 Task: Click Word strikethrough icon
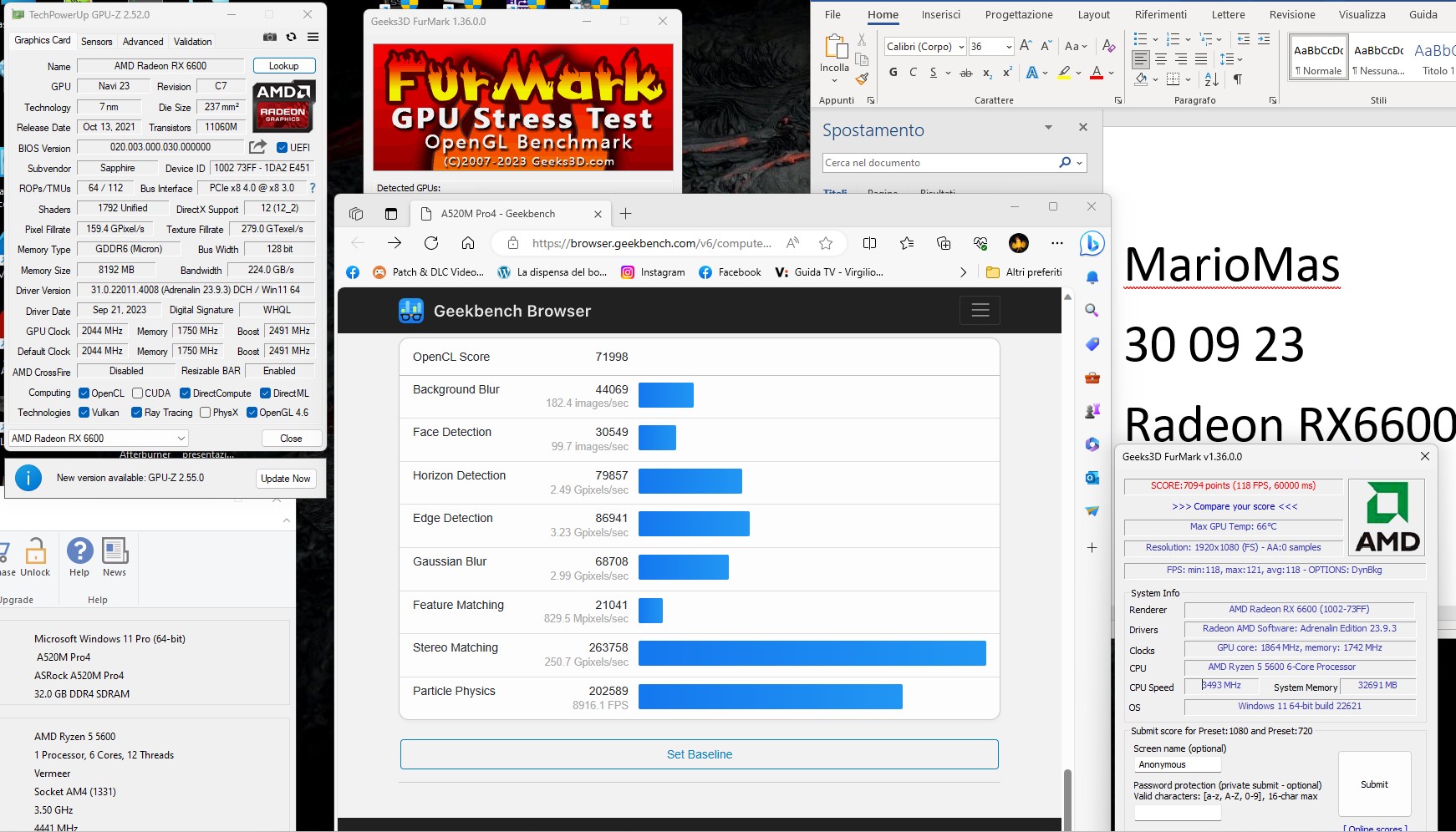[966, 73]
